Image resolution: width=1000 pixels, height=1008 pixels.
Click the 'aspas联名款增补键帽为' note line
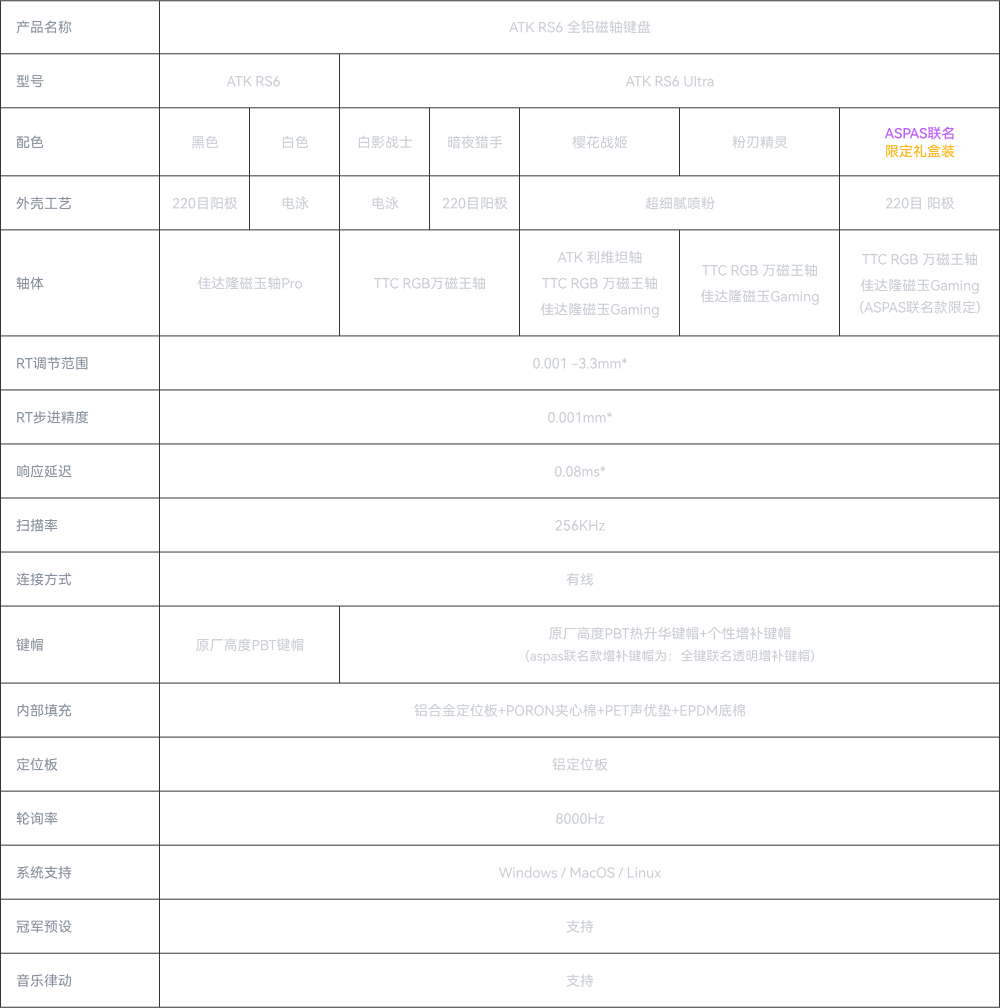point(669,656)
